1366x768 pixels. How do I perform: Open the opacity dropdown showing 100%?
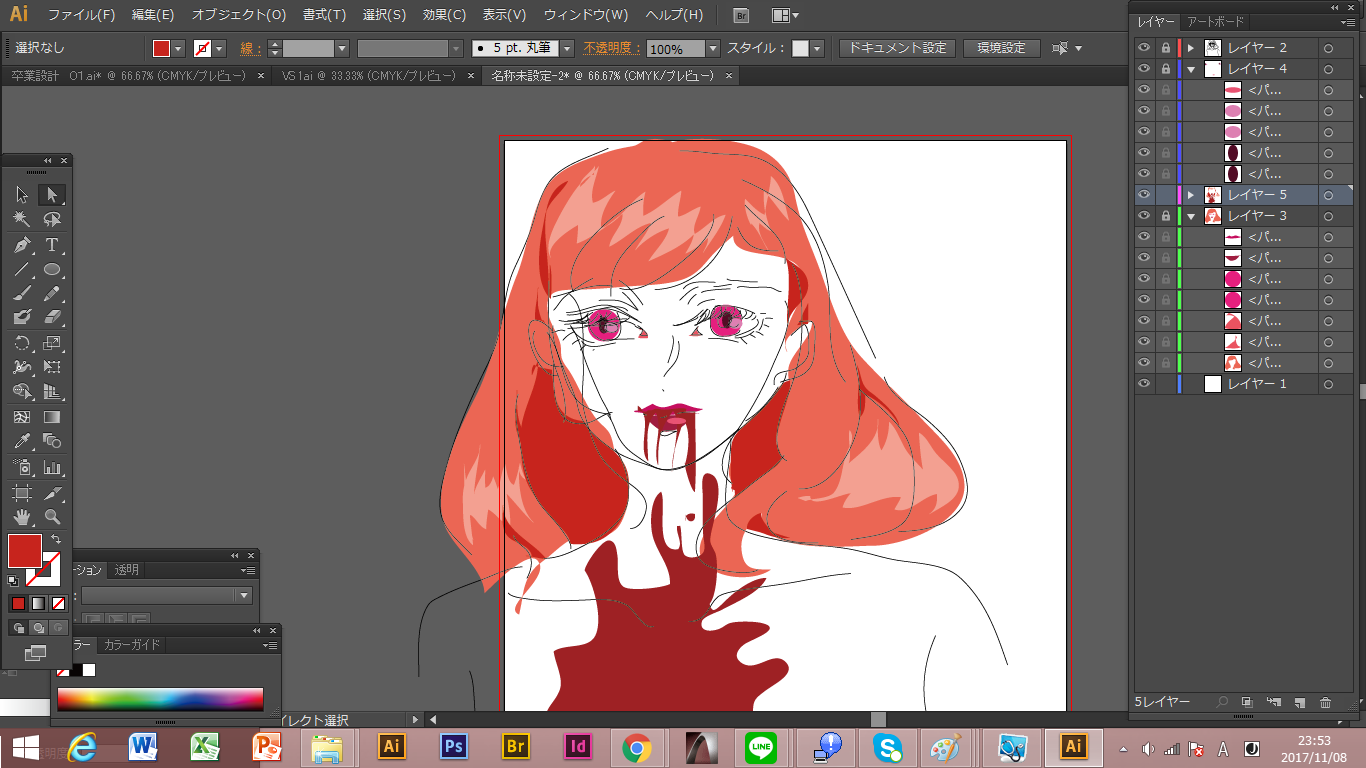pyautogui.click(x=713, y=49)
